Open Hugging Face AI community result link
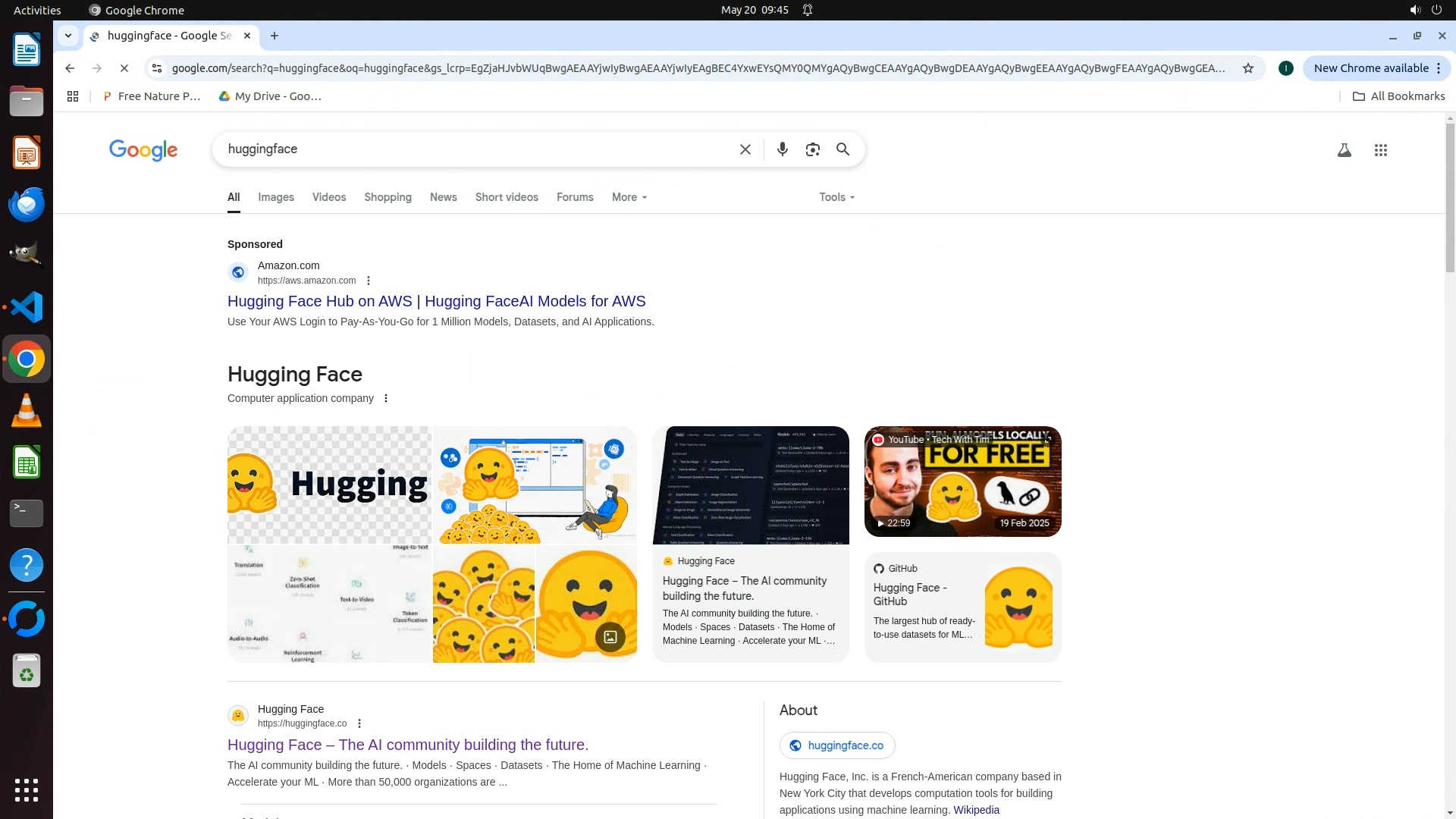1456x819 pixels. coord(407,745)
